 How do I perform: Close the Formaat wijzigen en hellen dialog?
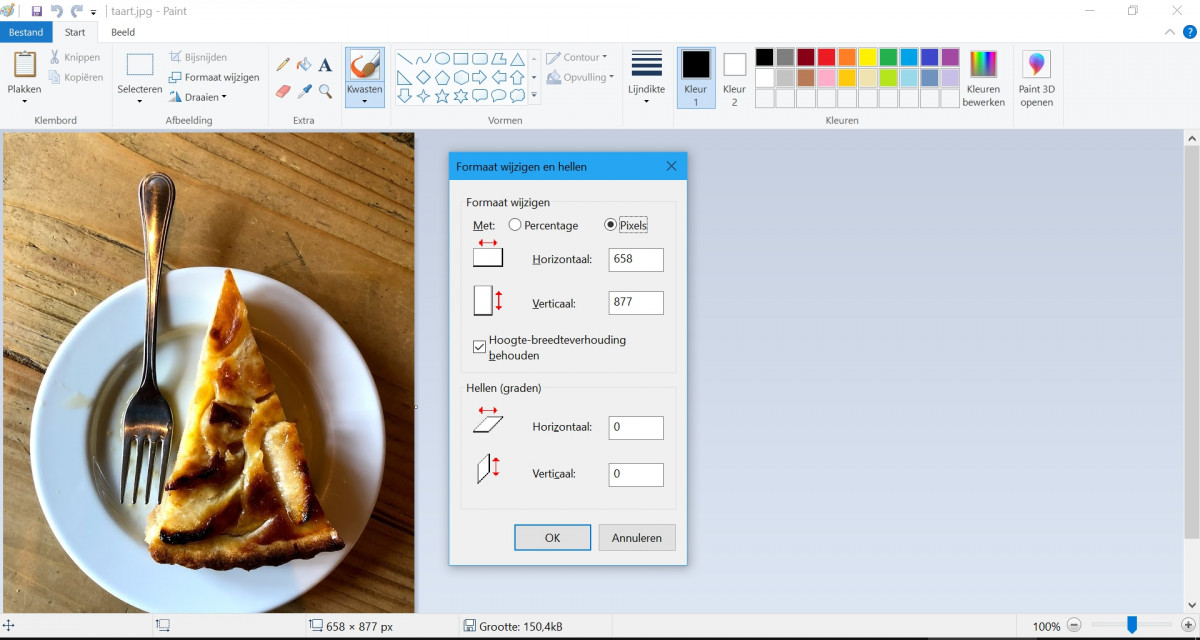coord(671,166)
